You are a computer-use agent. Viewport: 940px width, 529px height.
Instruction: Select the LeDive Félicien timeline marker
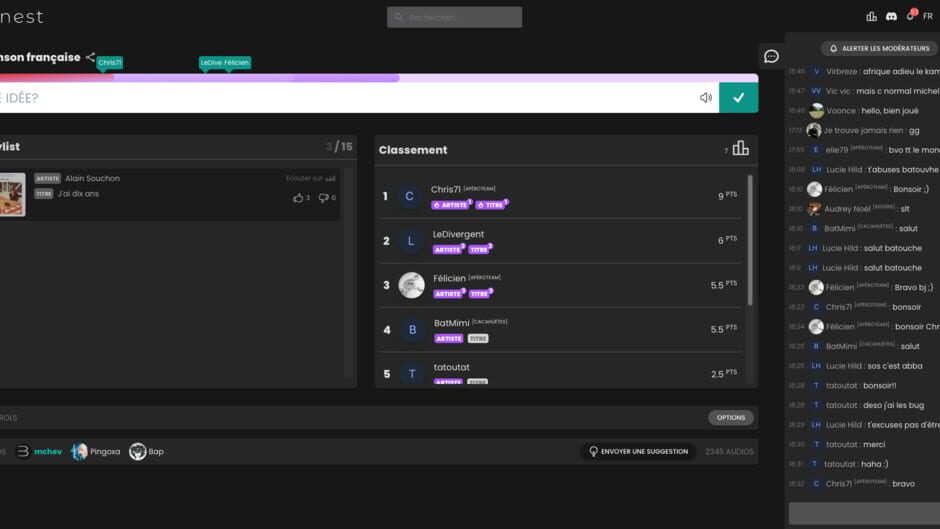[x=225, y=62]
